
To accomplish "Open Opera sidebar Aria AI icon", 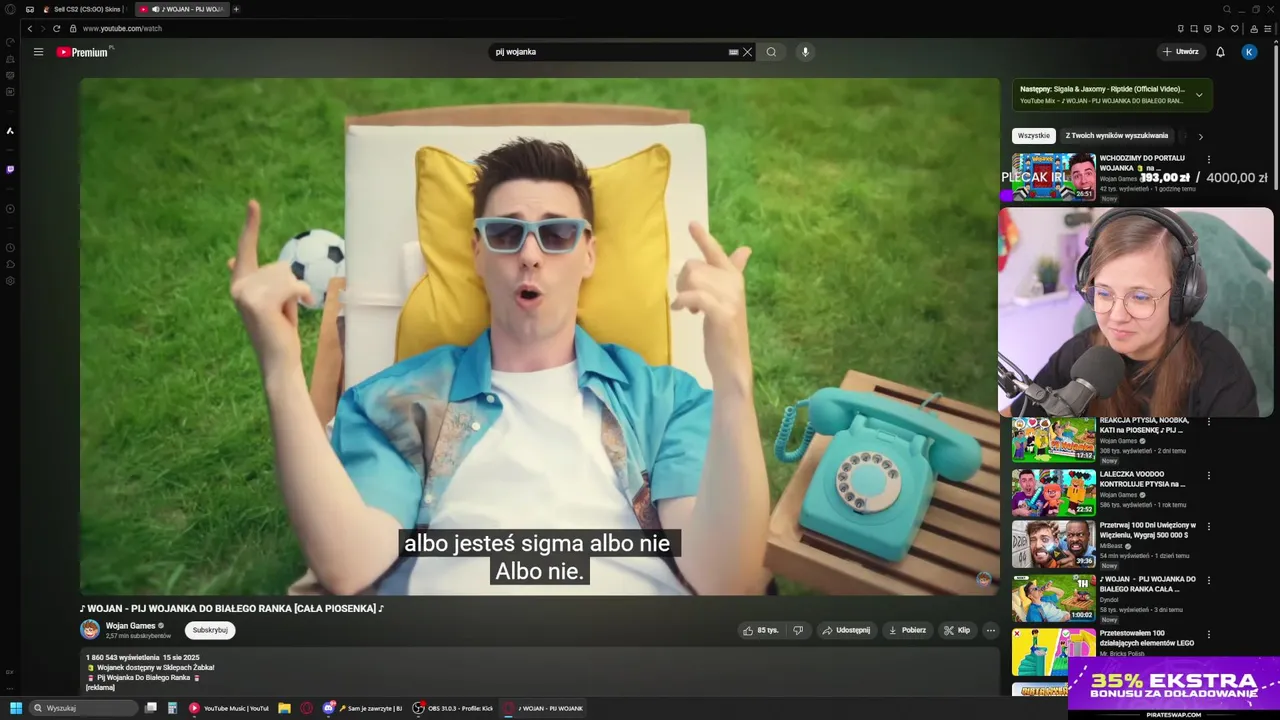I will (10, 130).
